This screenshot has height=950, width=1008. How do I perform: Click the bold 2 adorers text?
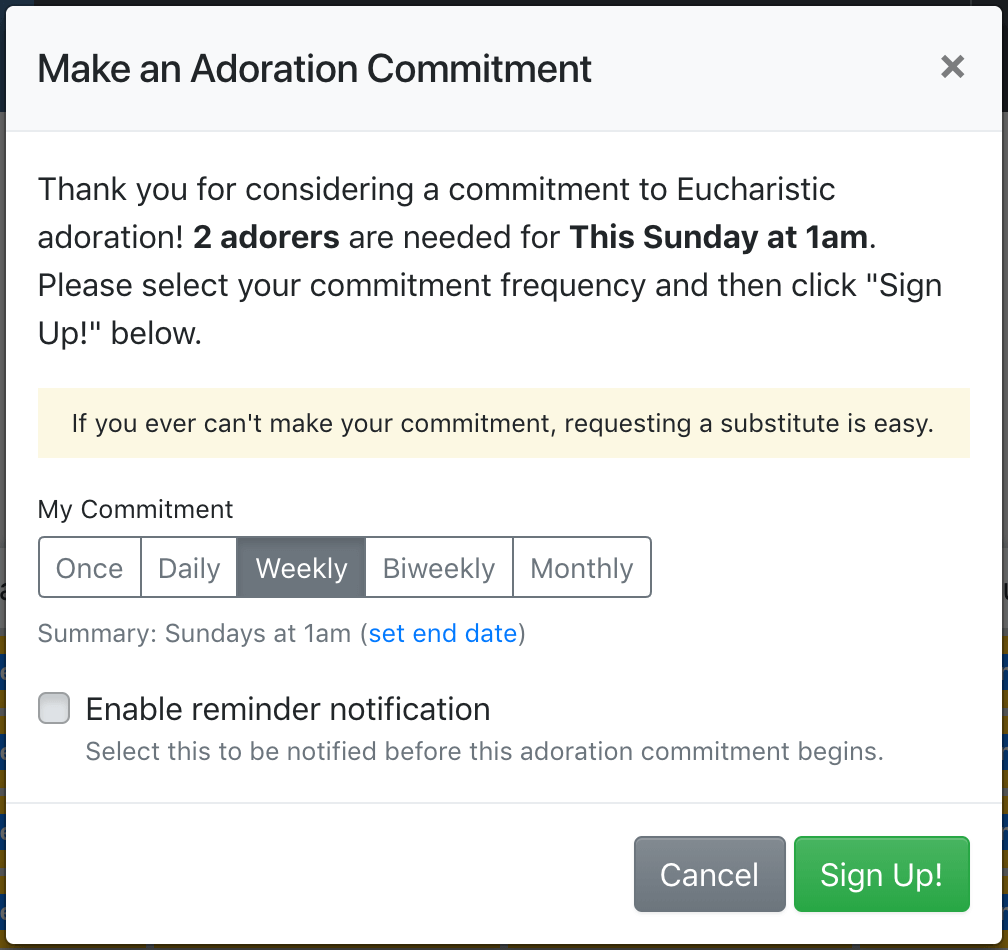coord(266,237)
